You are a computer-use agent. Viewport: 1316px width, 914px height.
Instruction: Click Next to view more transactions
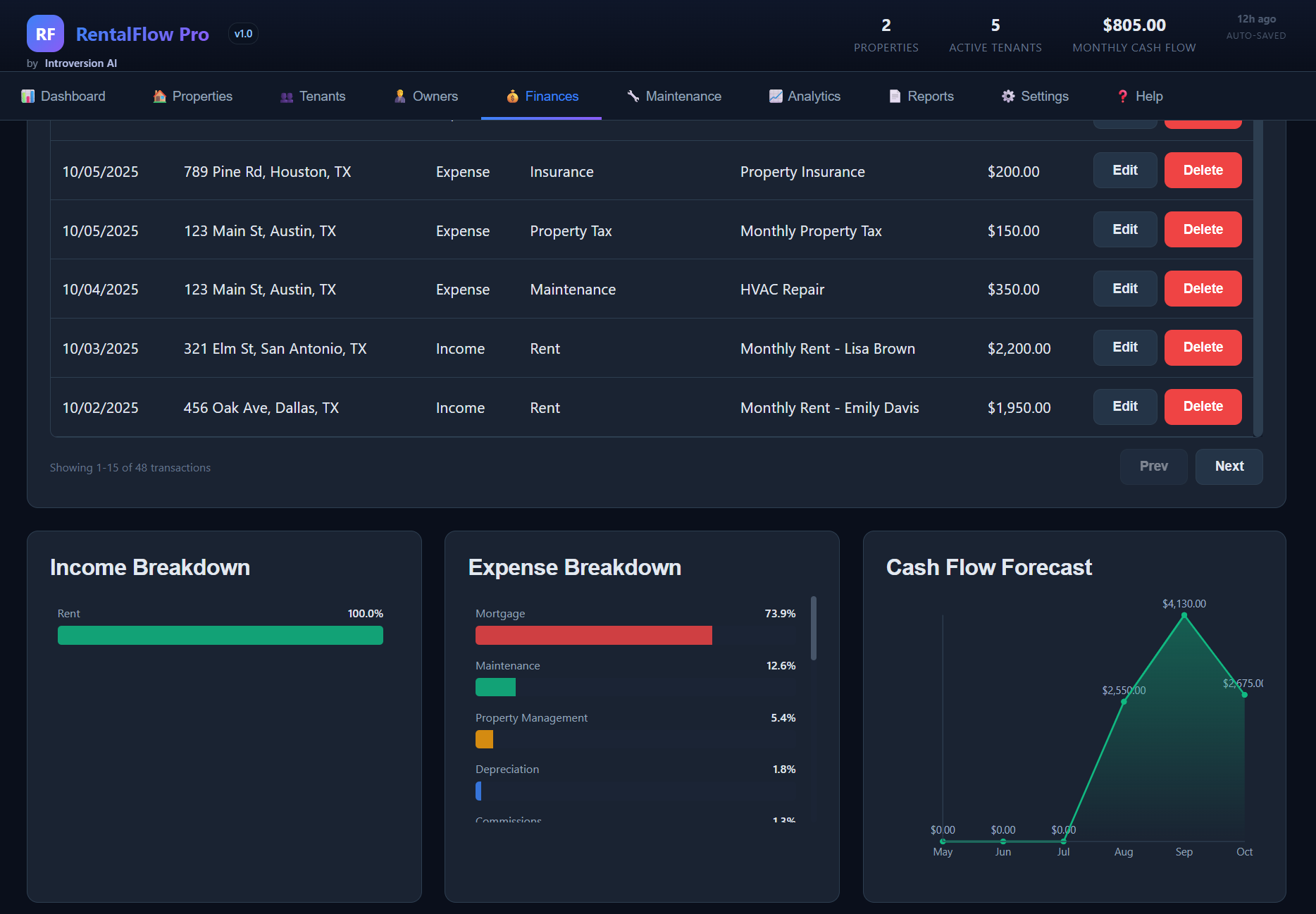[x=1229, y=467]
